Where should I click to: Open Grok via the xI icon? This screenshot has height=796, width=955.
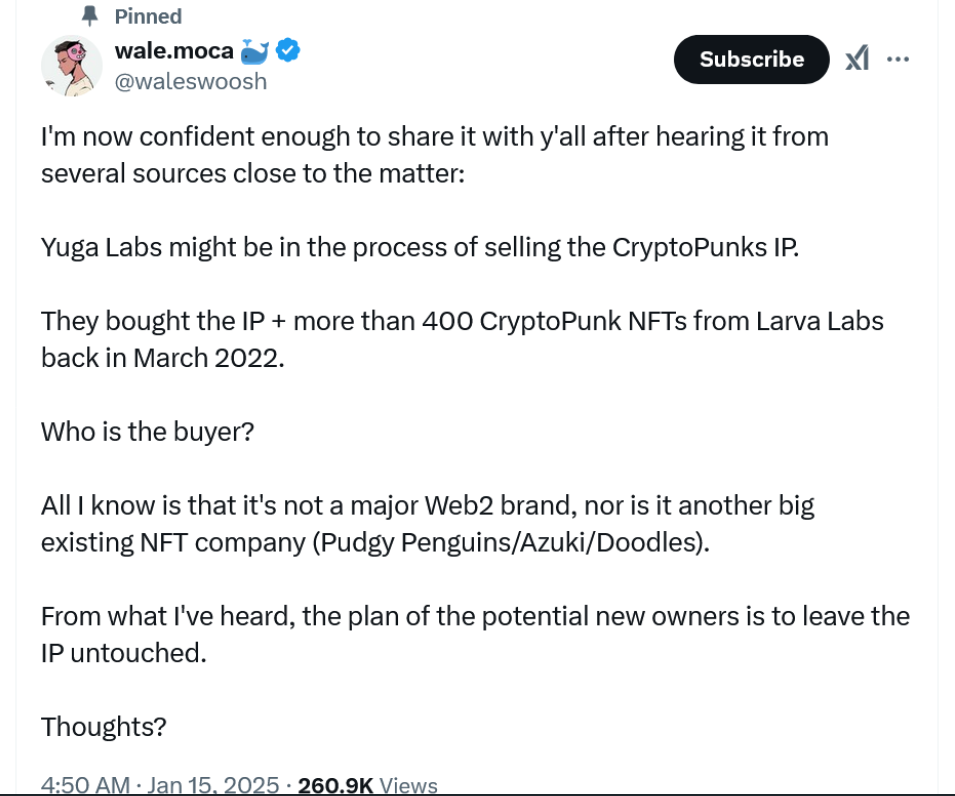[857, 59]
